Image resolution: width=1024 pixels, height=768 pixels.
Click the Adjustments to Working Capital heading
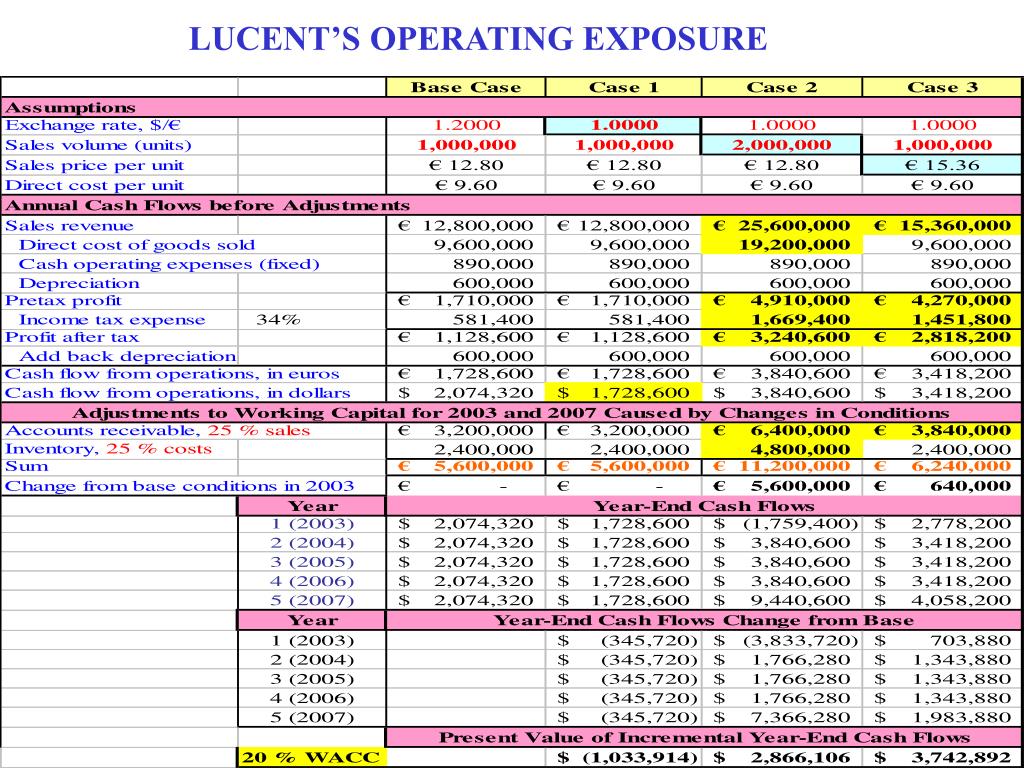511,413
